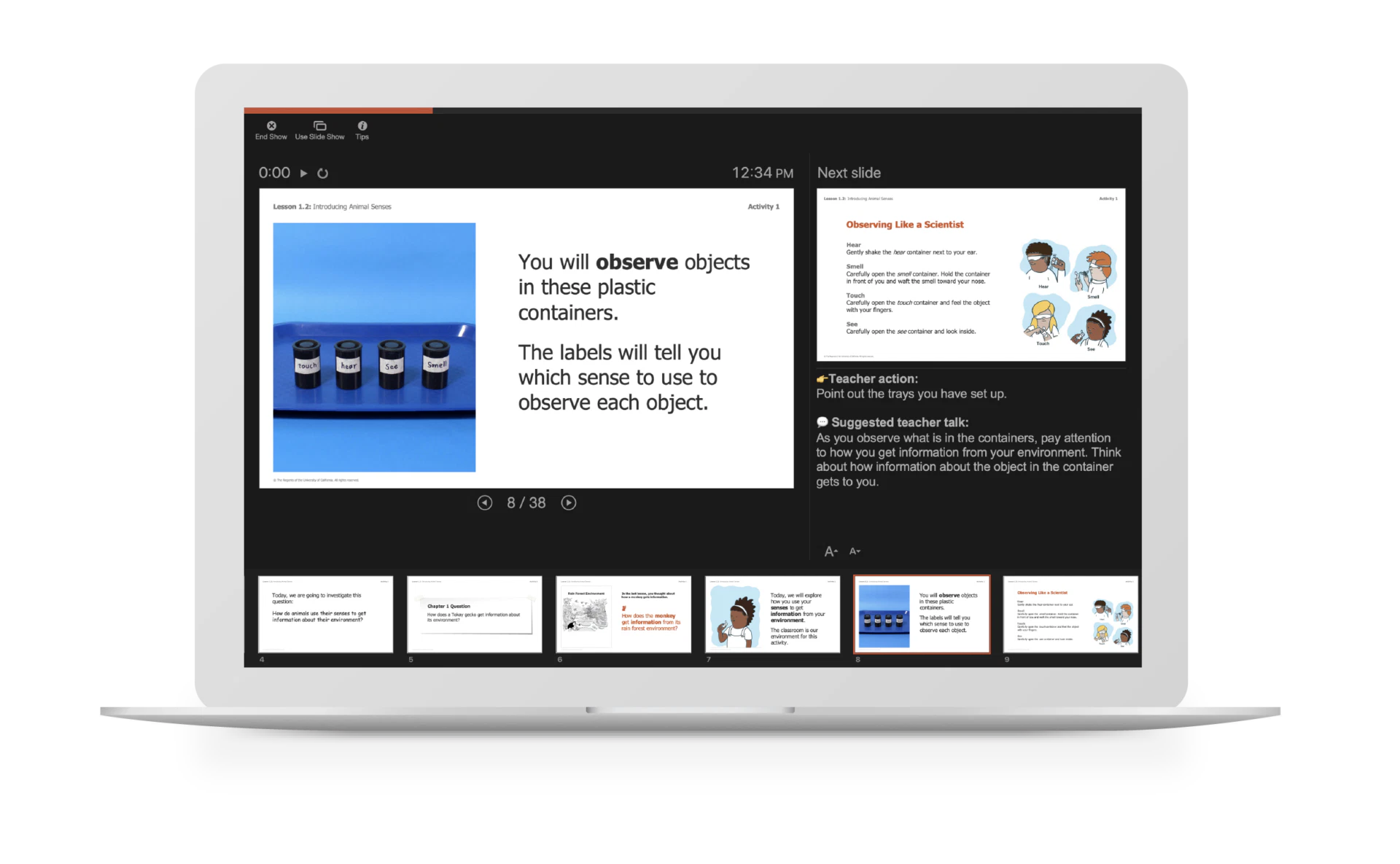Select slide 7 senses exploration thumbnail
1400x864 pixels.
click(772, 614)
